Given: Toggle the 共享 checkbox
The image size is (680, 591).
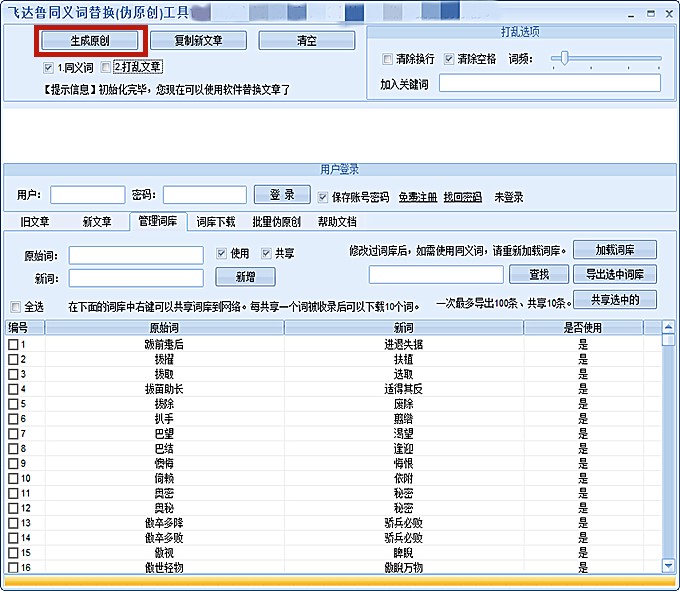Looking at the screenshot, I should 266,253.
